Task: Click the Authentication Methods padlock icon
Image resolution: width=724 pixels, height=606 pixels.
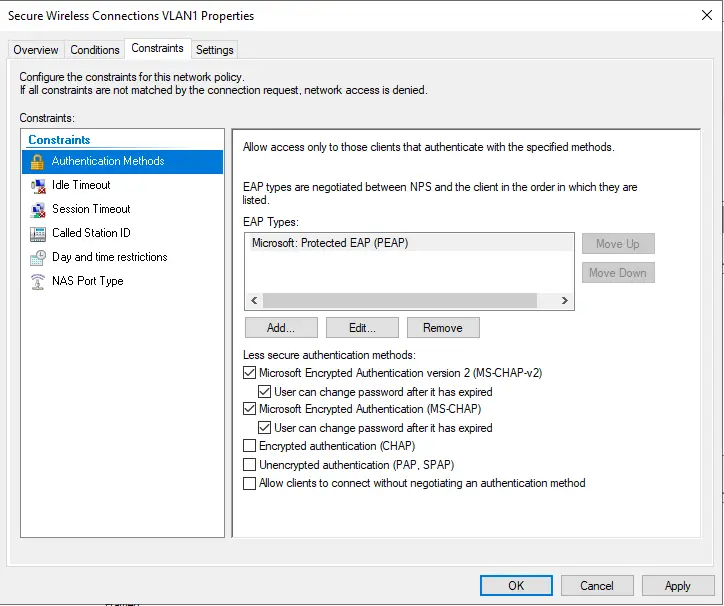Action: (37, 162)
